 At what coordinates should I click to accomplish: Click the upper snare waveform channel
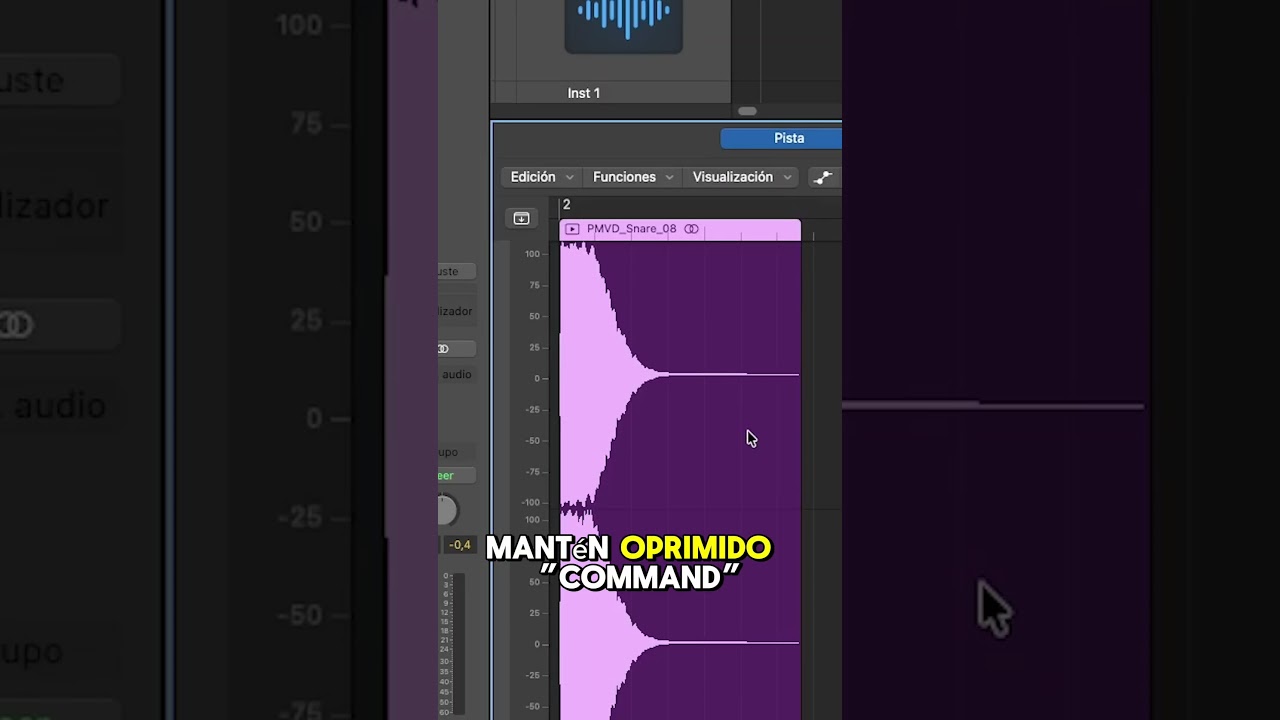point(680,376)
